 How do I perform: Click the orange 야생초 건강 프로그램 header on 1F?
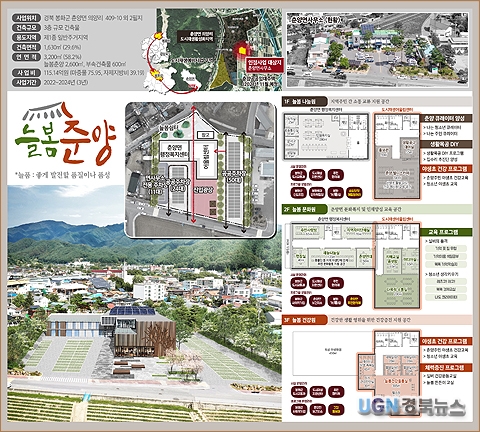coord(446,169)
